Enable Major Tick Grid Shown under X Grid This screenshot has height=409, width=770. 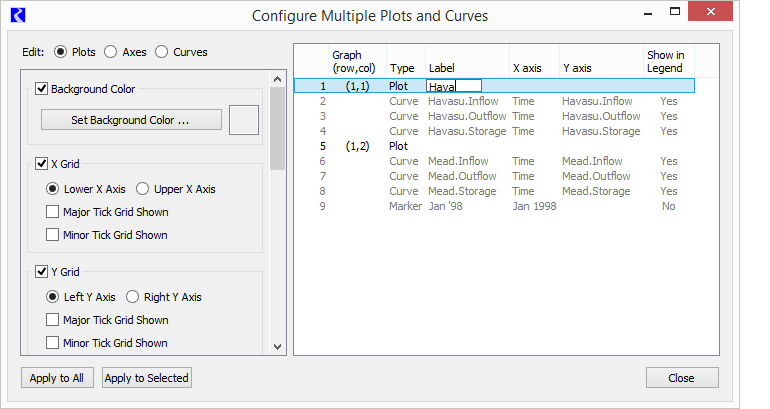pos(52,212)
